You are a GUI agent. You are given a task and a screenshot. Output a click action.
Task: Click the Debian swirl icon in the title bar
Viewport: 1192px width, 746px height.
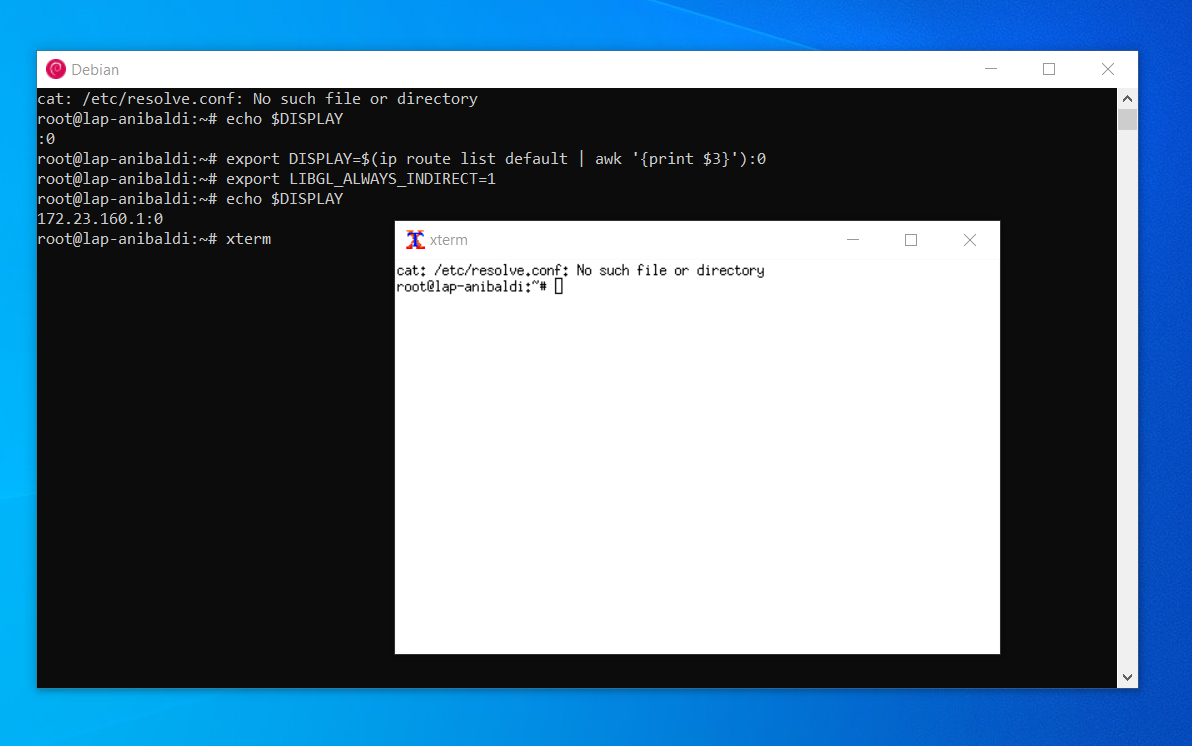pos(55,69)
